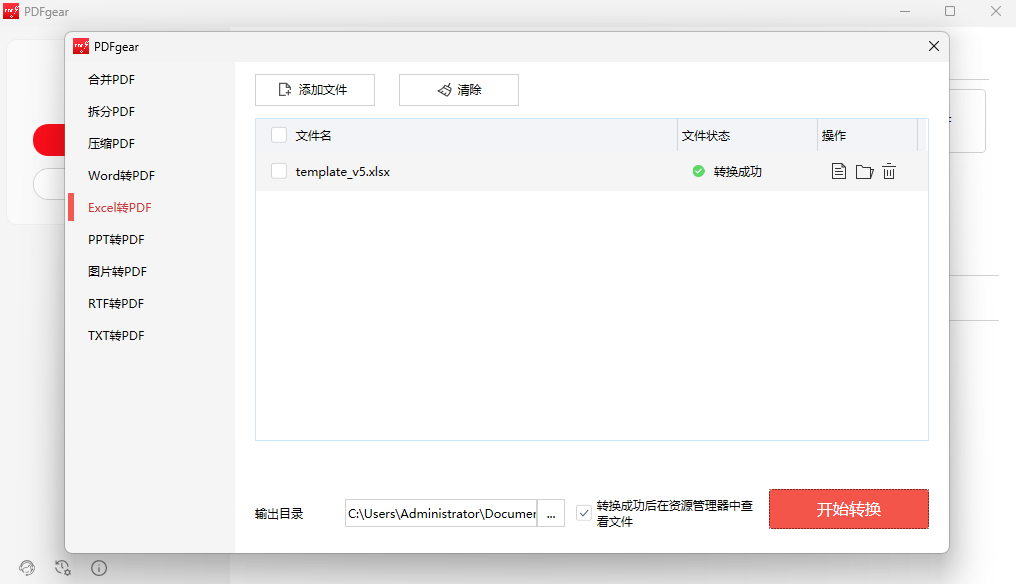This screenshot has width=1016, height=584.
Task: Open converted PDF via document icon
Action: [x=838, y=171]
